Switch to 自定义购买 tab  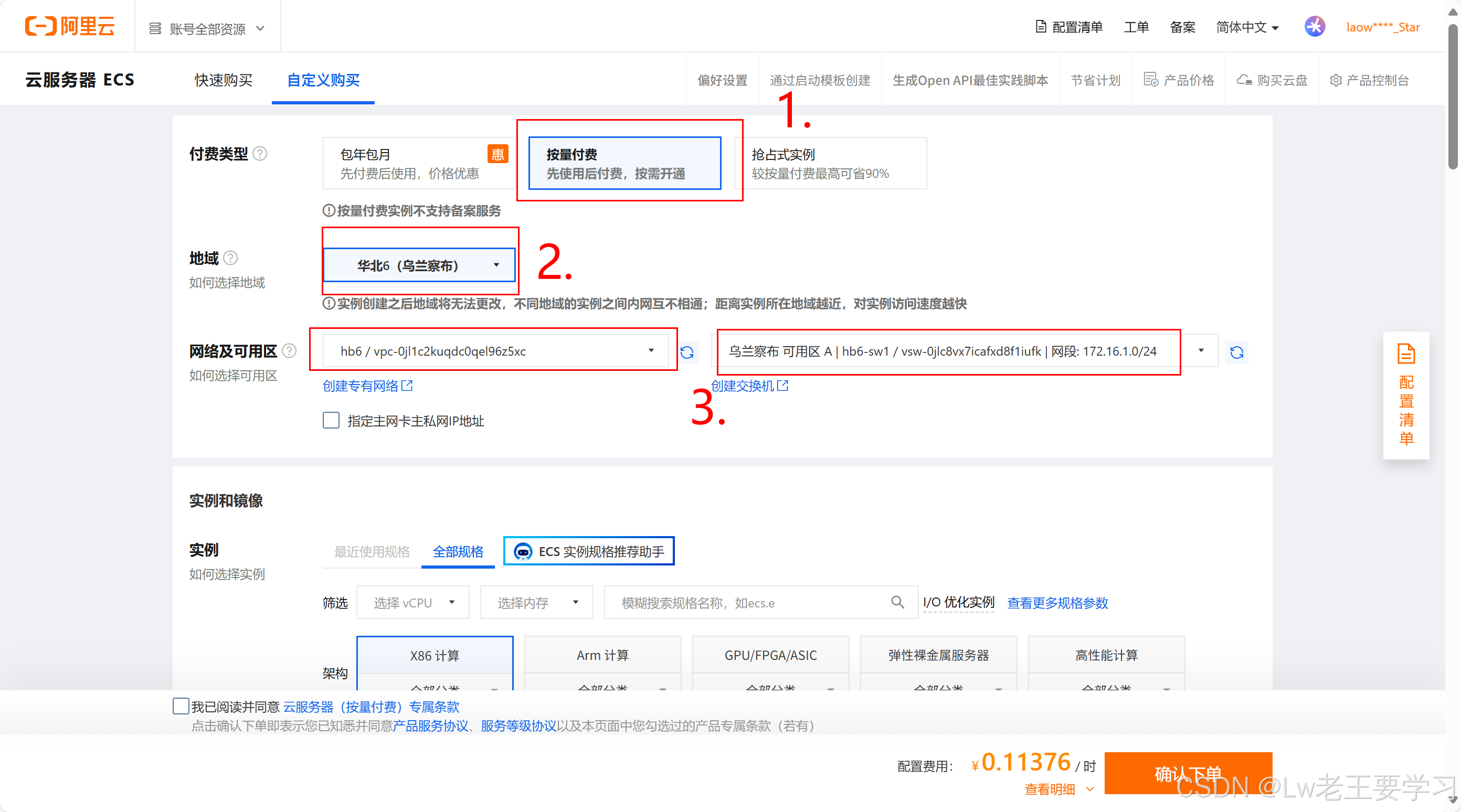(x=323, y=80)
